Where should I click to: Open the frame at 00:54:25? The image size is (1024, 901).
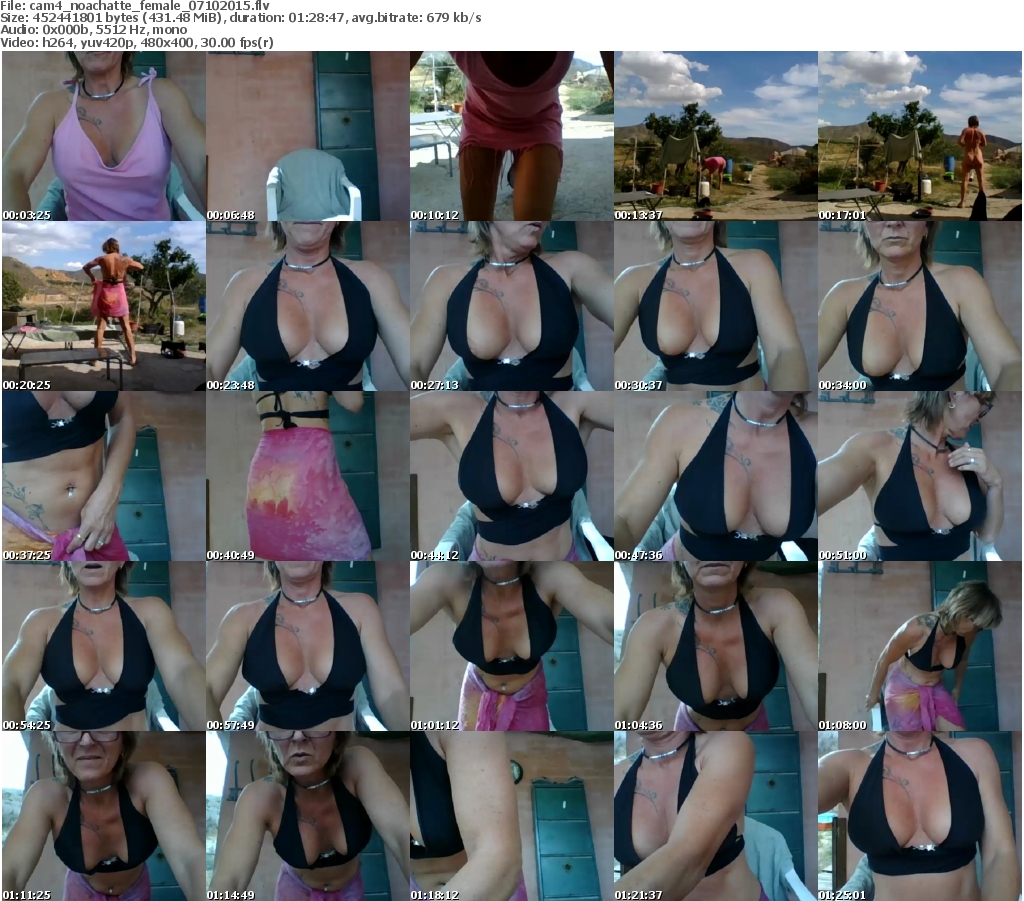(104, 646)
